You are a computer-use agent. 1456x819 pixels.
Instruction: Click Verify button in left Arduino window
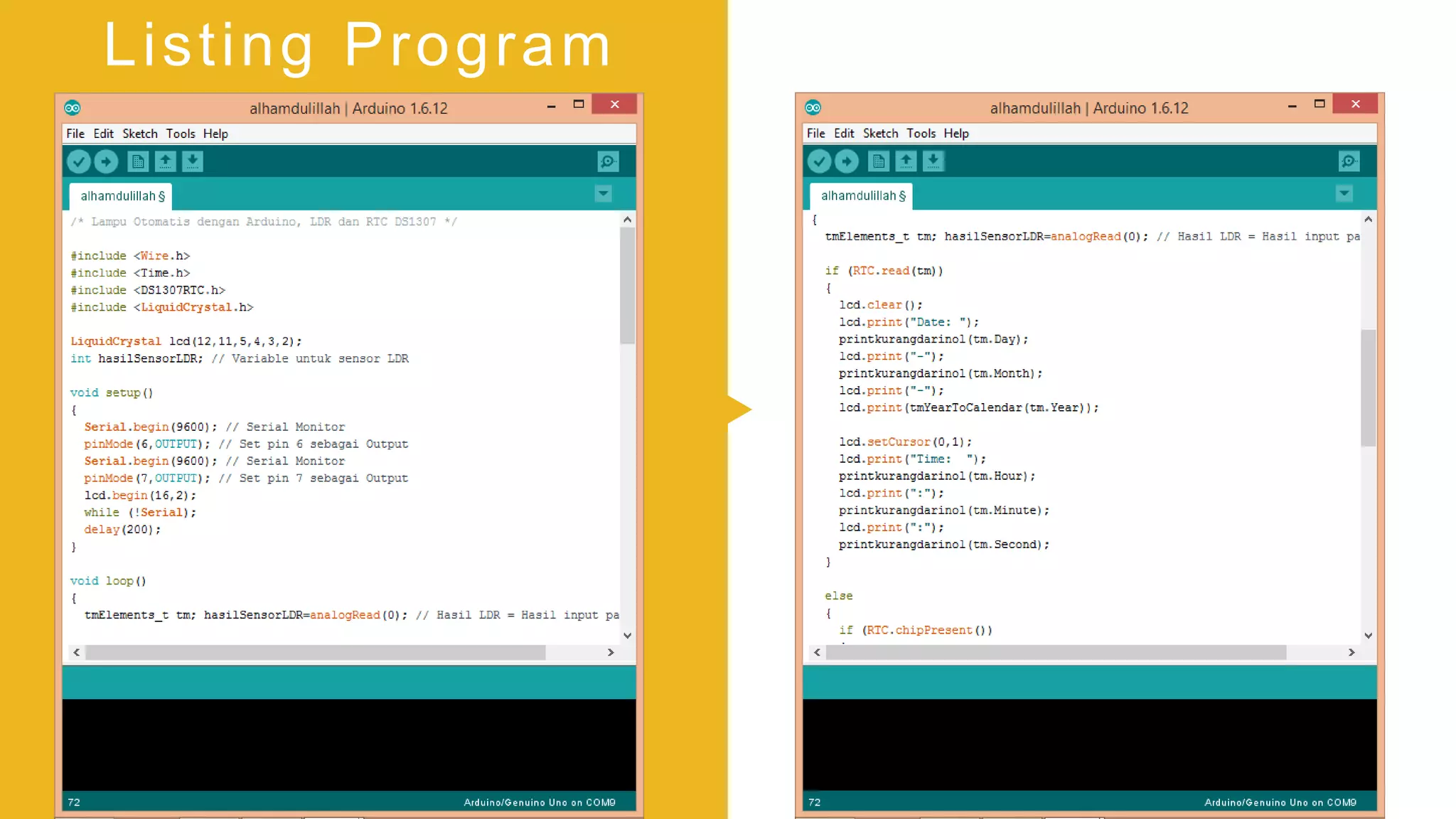tap(79, 162)
